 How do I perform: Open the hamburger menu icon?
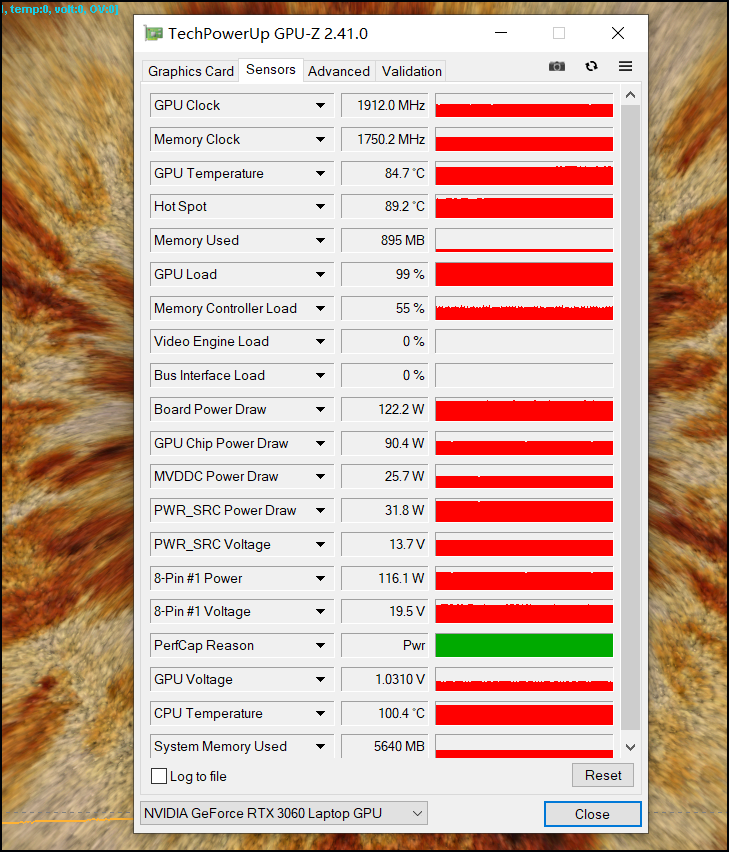tap(625, 66)
